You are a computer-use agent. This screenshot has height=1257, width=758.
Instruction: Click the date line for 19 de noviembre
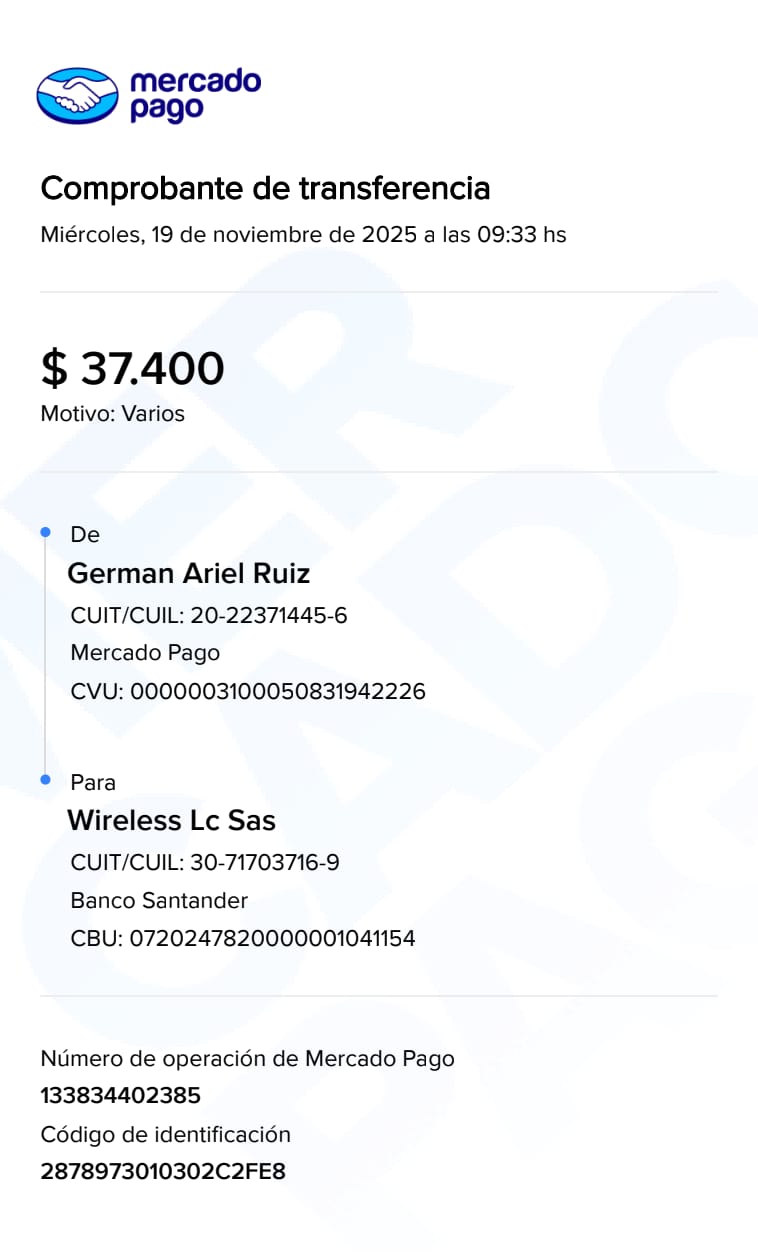(x=303, y=236)
